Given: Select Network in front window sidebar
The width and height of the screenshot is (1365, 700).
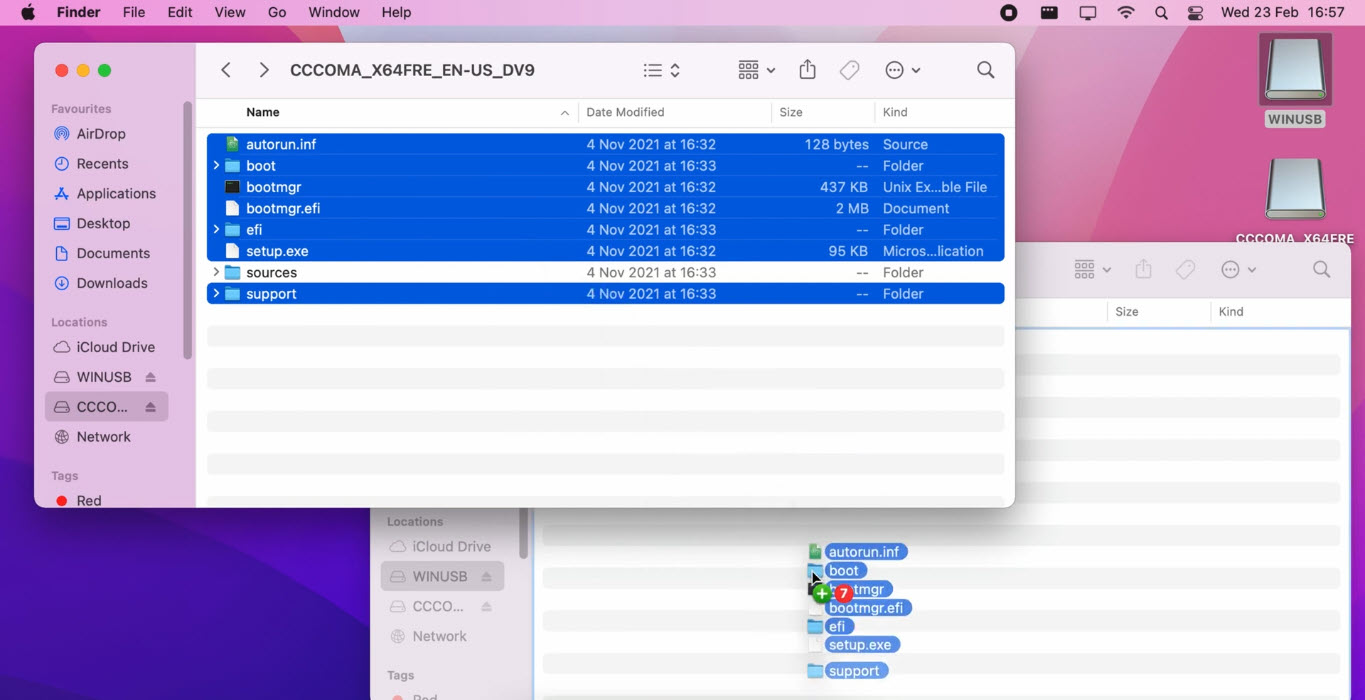Looking at the screenshot, I should point(103,437).
